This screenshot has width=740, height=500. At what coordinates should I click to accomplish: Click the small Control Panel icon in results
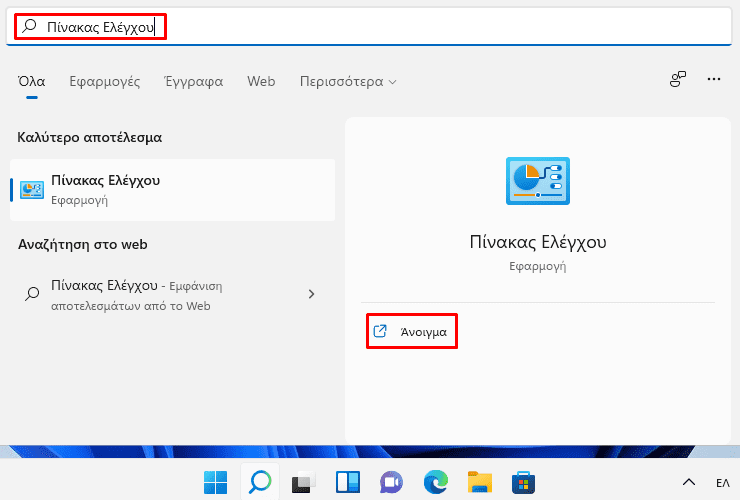click(x=32, y=190)
